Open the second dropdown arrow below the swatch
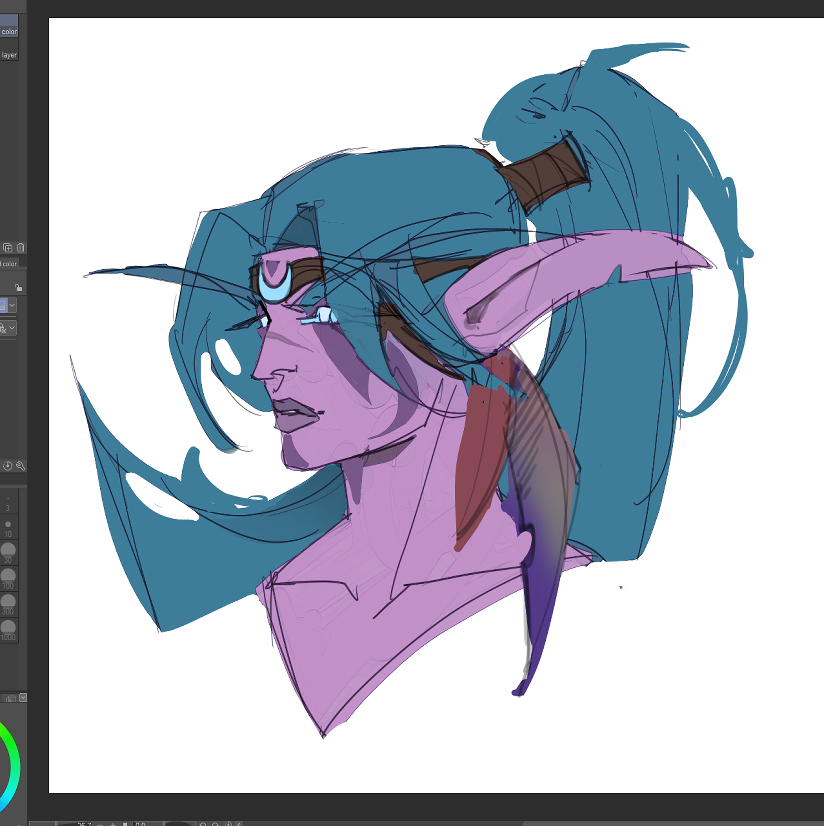The width and height of the screenshot is (824, 826). click(12, 328)
